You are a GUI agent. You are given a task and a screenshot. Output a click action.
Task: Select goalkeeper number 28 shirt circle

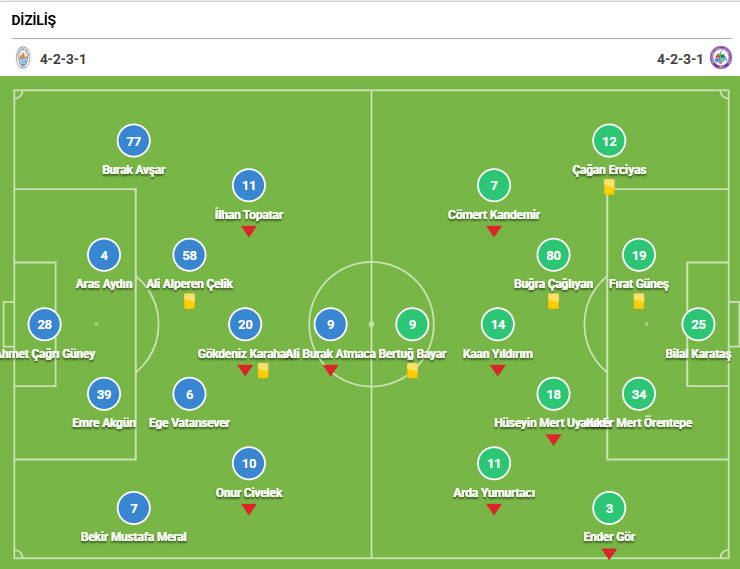tap(44, 324)
